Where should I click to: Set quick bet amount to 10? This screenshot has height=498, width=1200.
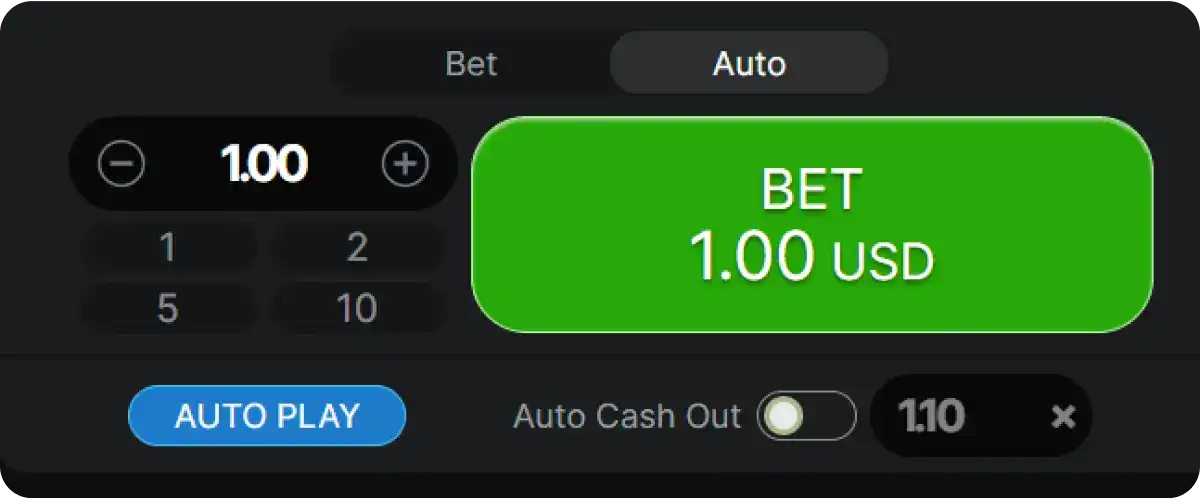[x=357, y=309]
